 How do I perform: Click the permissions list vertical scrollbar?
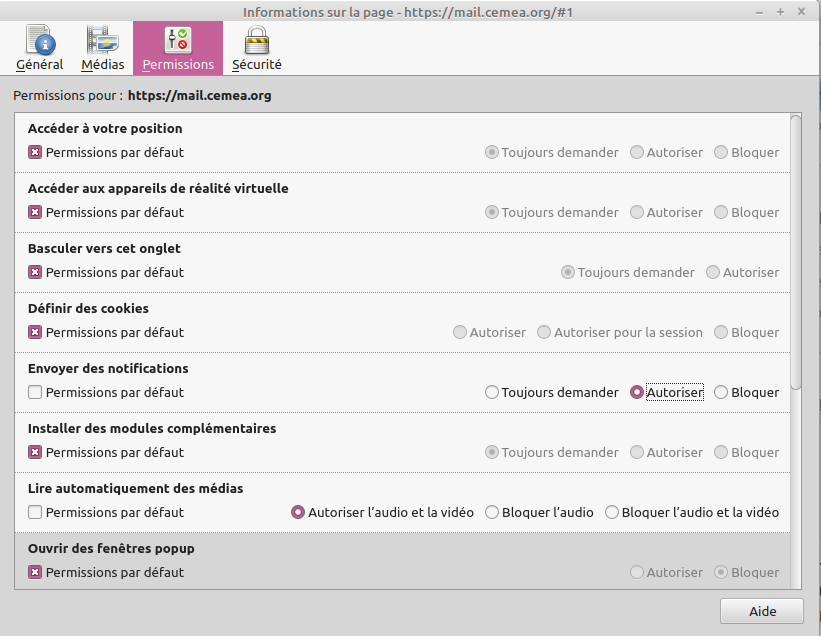point(796,250)
